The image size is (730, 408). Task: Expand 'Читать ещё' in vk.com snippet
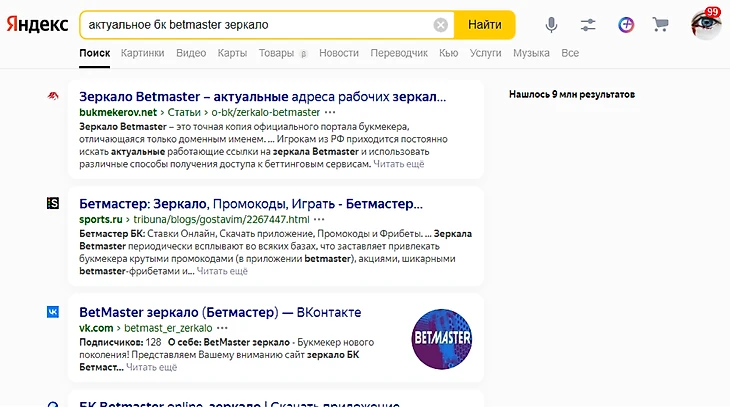pyautogui.click(x=152, y=367)
